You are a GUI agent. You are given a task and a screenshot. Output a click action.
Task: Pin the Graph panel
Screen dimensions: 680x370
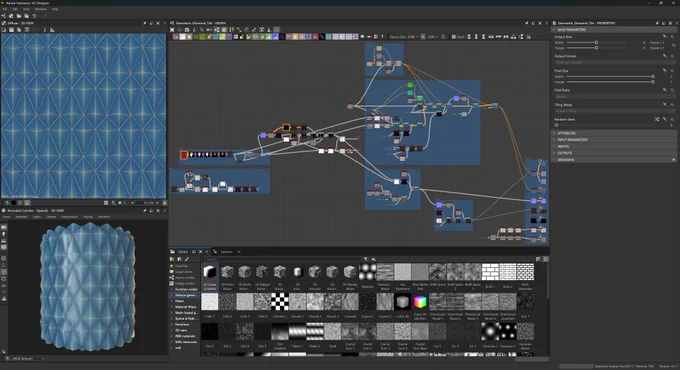point(527,23)
